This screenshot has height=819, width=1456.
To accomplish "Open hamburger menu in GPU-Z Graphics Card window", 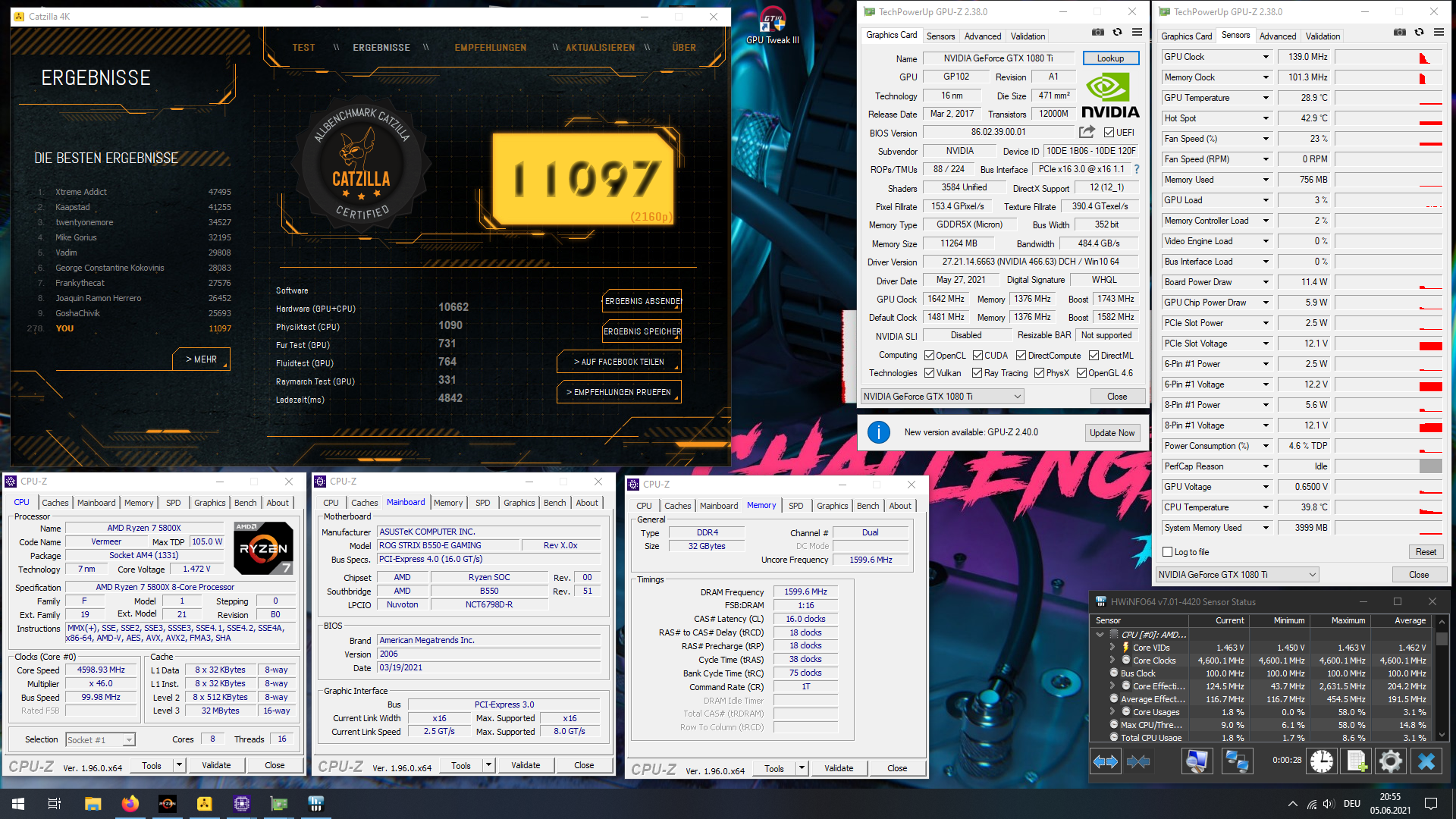I will [x=1137, y=32].
